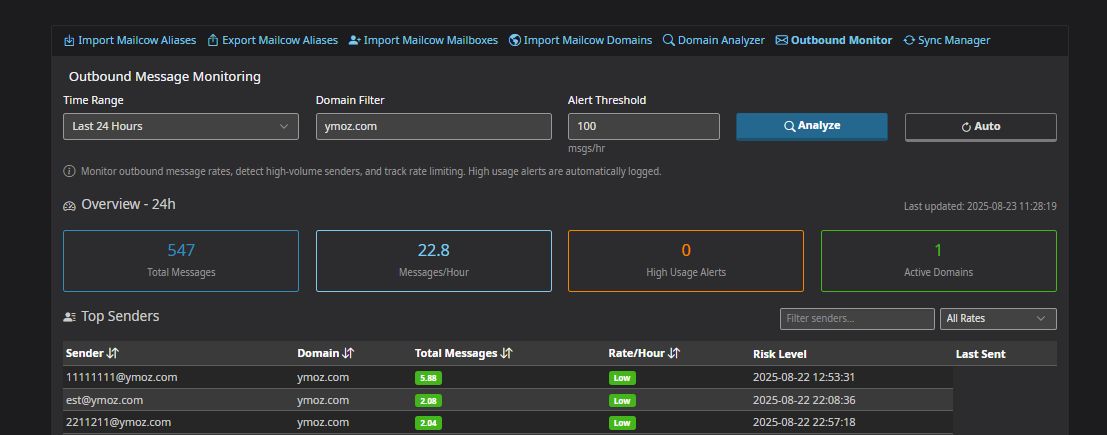This screenshot has width=1107, height=435.
Task: Click the Import Mailcow Aliases icon
Action: point(69,41)
